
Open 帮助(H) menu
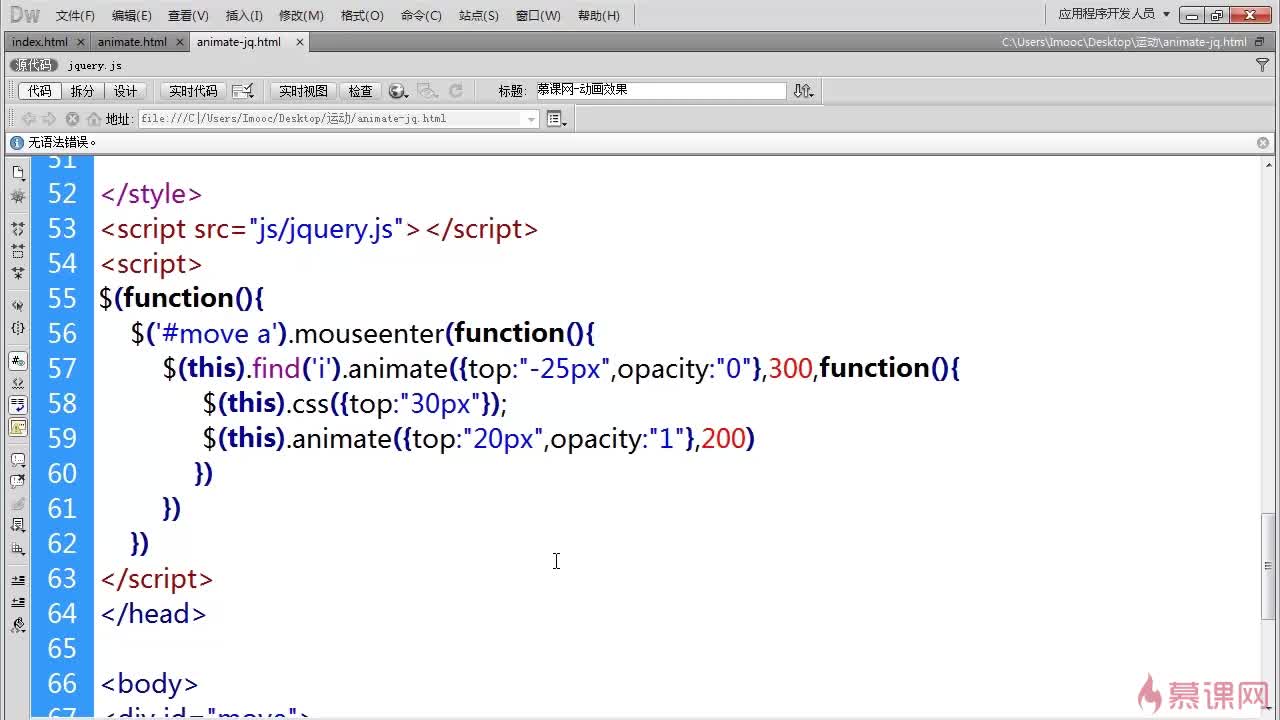coord(599,15)
